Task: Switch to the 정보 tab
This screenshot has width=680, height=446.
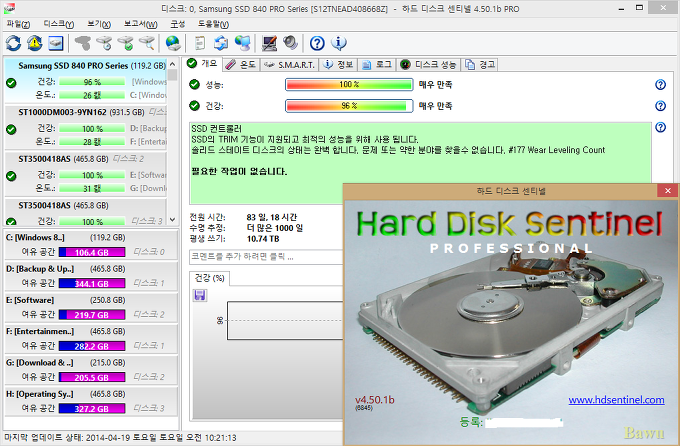Action: click(339, 65)
